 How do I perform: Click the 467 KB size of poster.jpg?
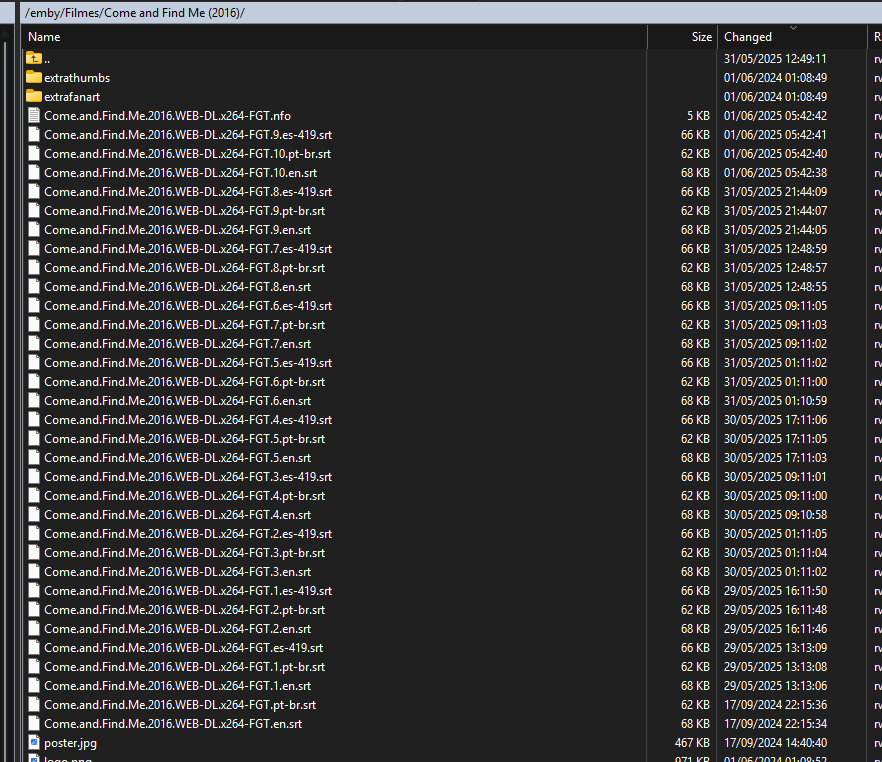(x=692, y=743)
